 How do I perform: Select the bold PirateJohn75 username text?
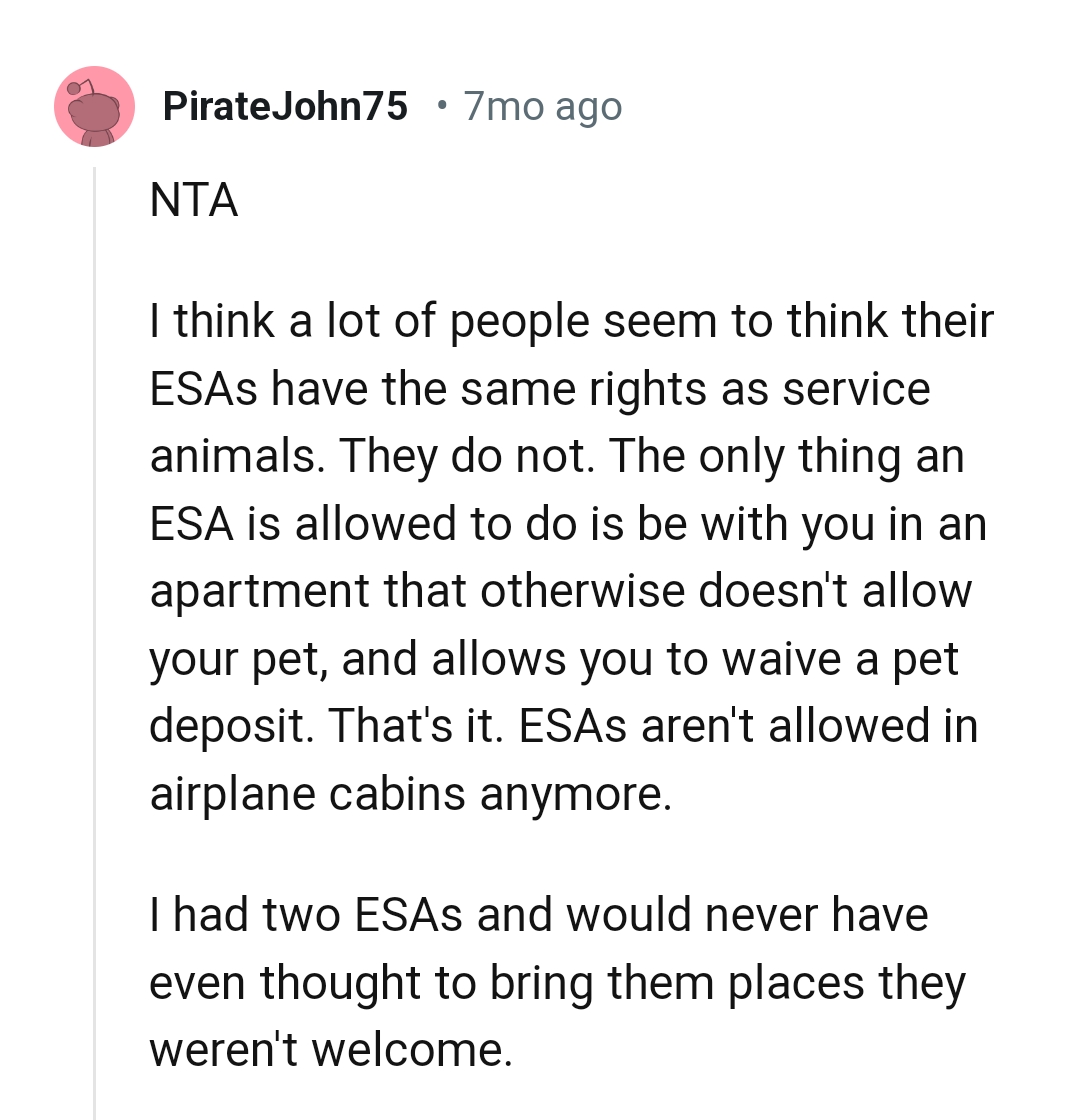click(x=285, y=105)
